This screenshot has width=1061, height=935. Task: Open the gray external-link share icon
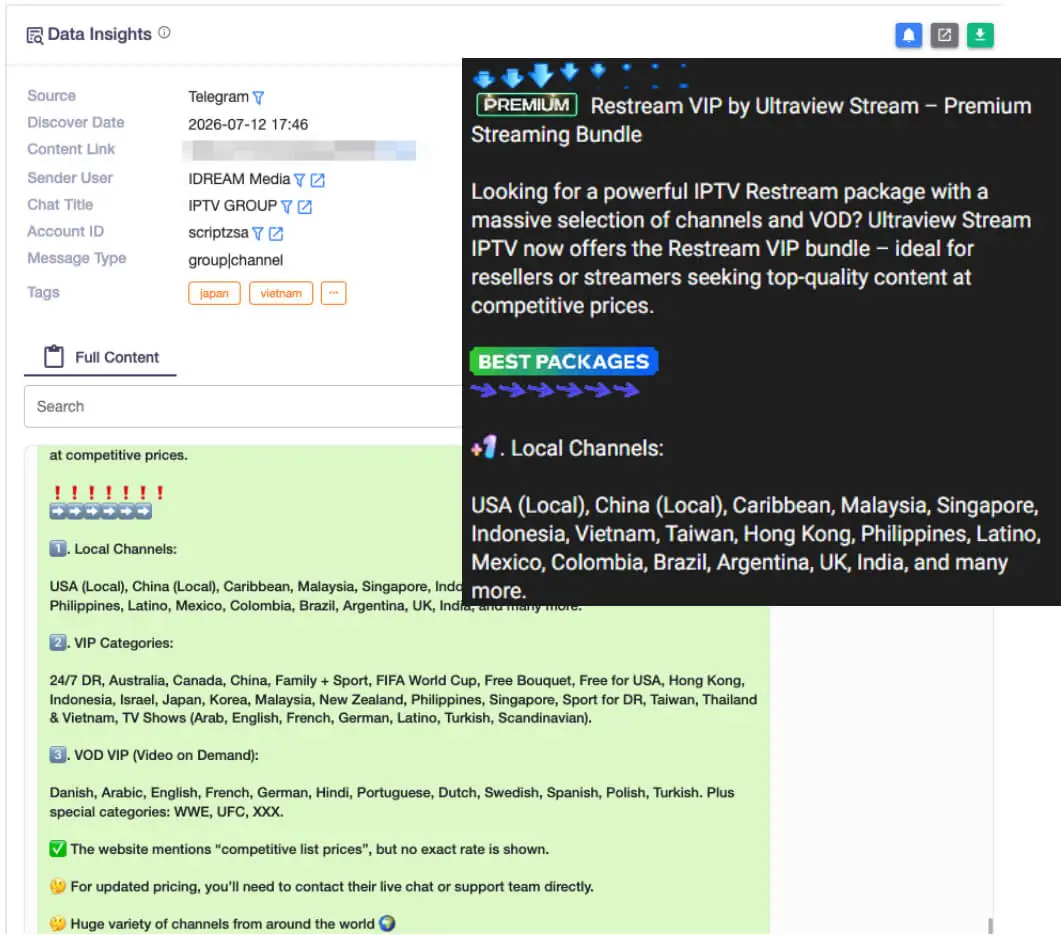(x=944, y=35)
